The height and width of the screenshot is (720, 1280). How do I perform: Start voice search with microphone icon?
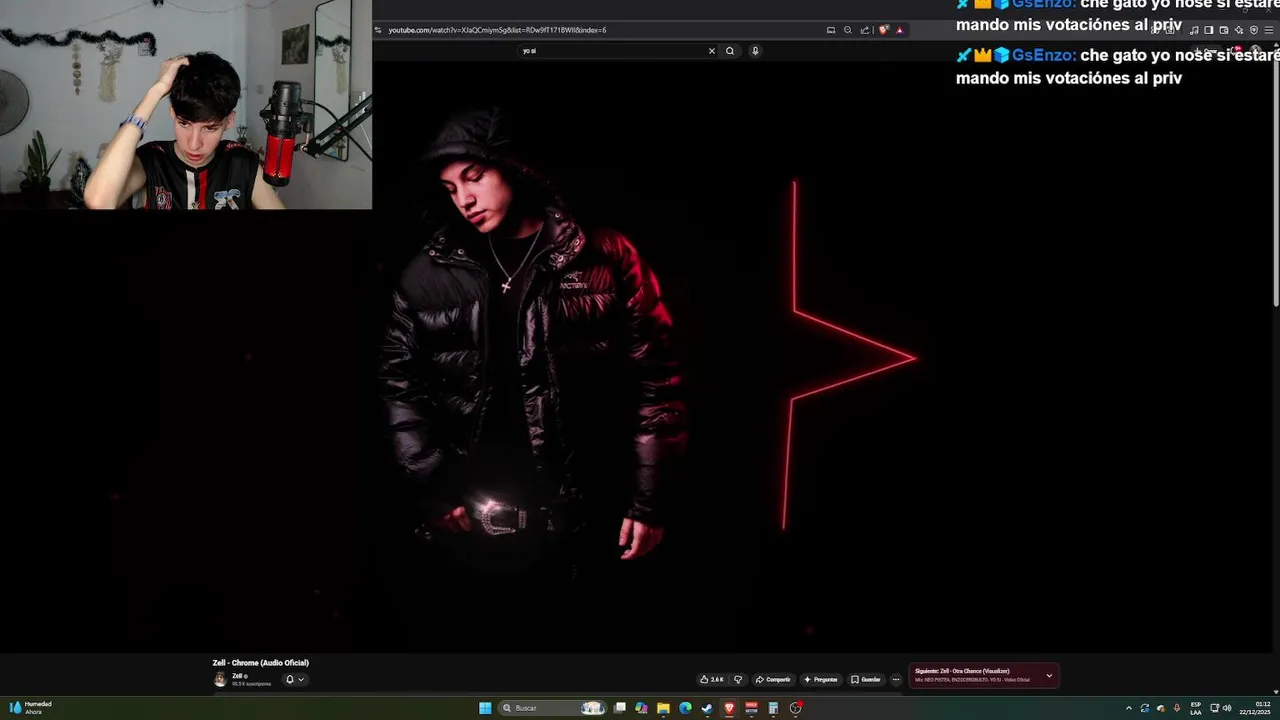[755, 50]
